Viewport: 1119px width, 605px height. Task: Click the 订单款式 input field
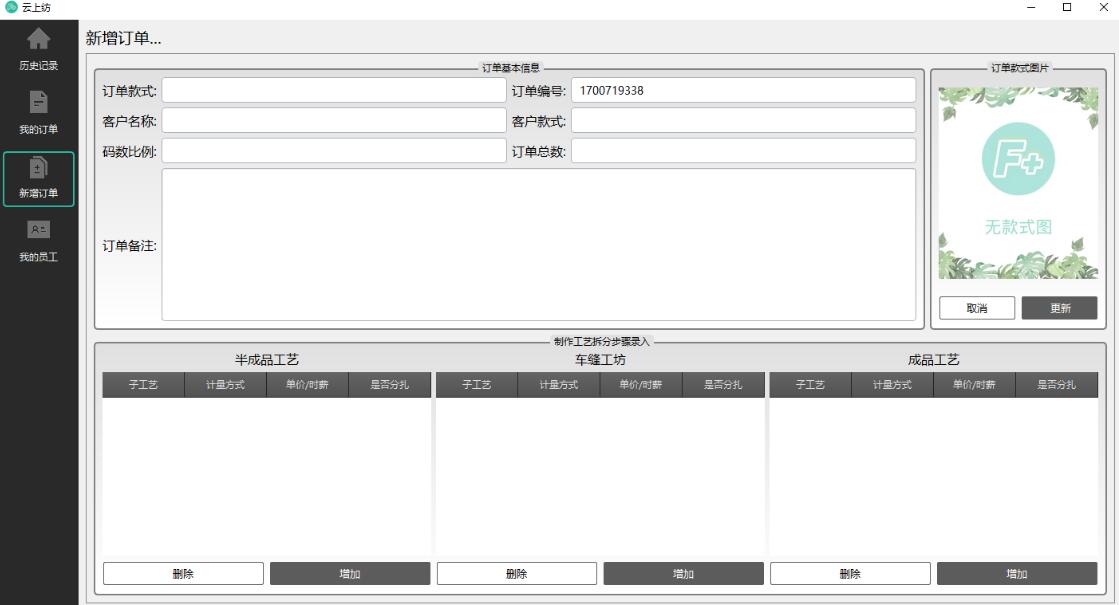(334, 91)
